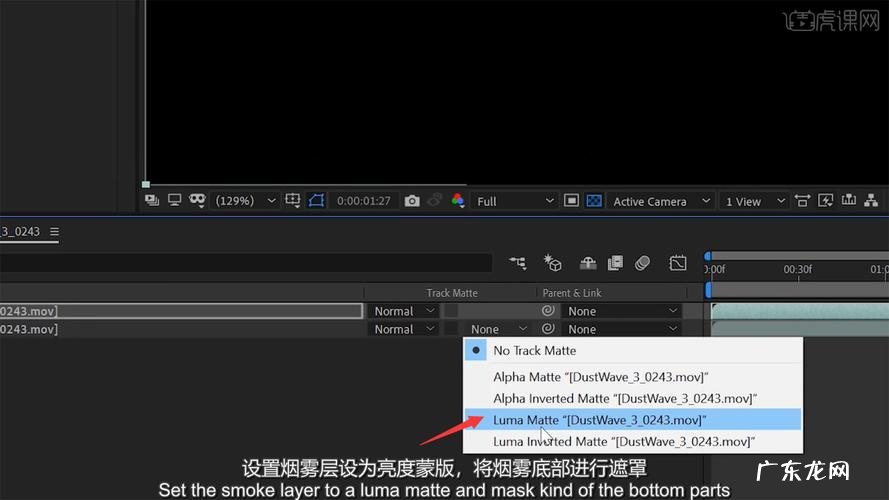Viewport: 889px width, 500px height.
Task: Expand the Active Camera view dropdown
Action: [x=660, y=201]
